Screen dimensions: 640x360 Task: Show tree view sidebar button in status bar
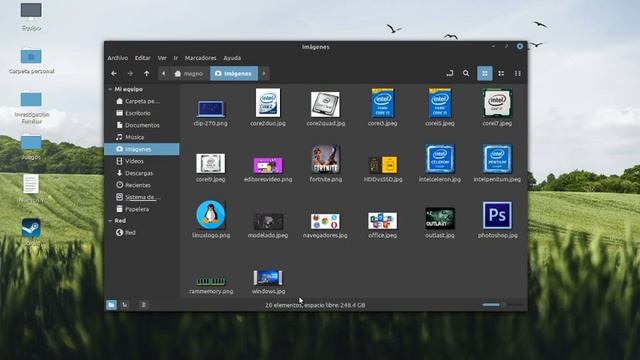point(125,305)
